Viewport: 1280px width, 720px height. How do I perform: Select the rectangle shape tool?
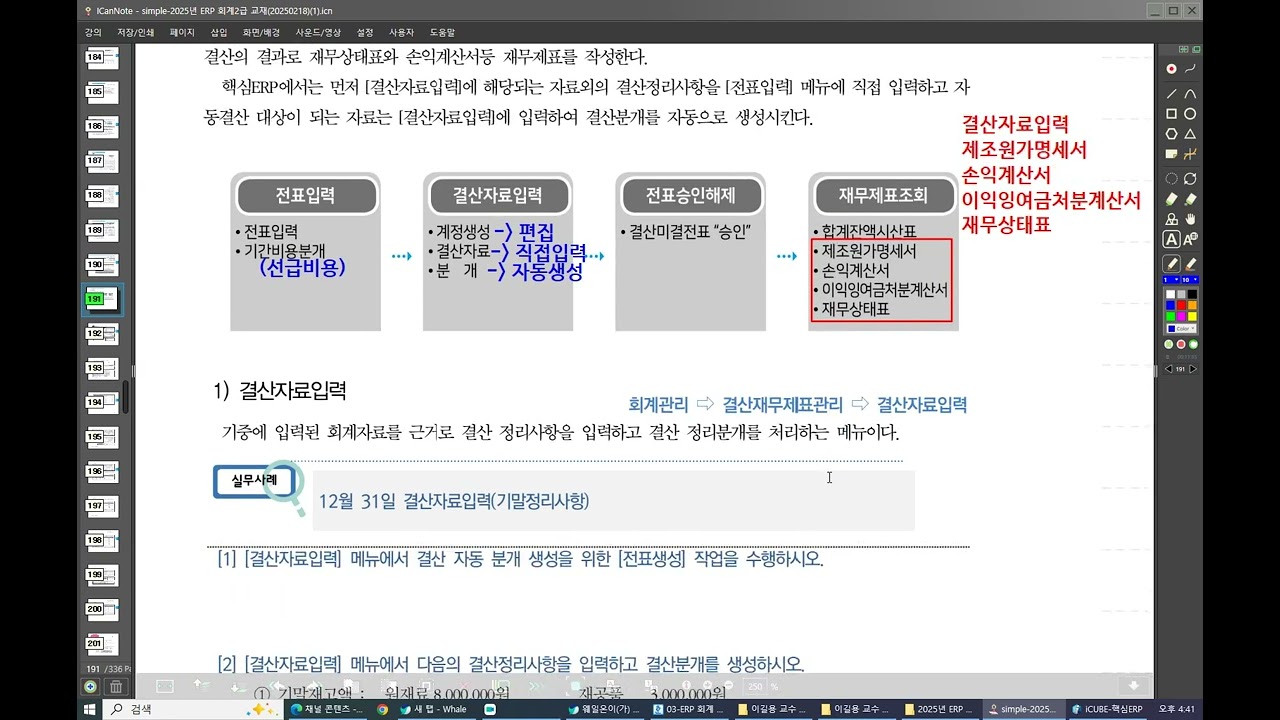(x=1171, y=114)
